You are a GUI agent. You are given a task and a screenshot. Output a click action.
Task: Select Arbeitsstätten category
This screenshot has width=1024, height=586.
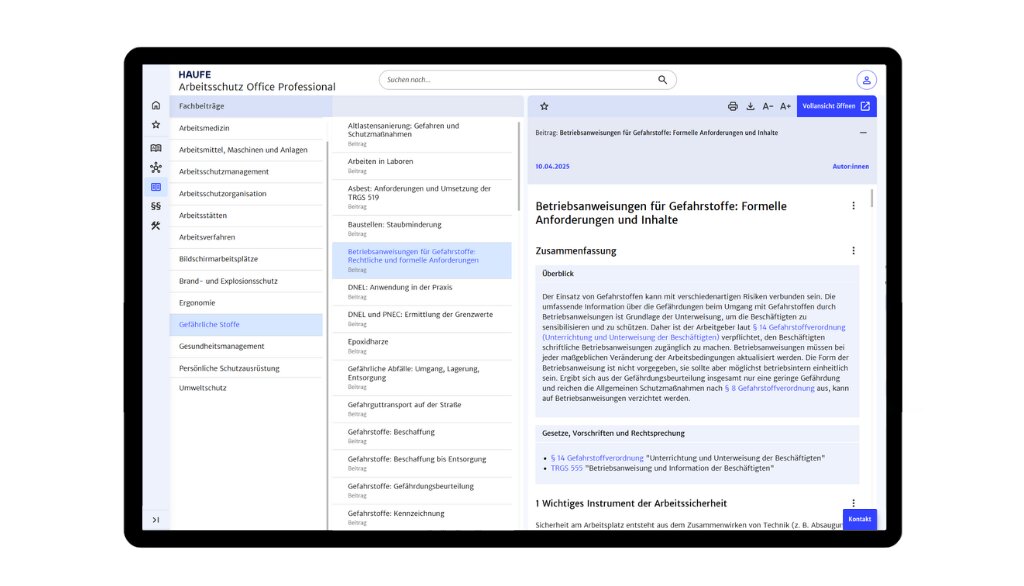(x=246, y=216)
